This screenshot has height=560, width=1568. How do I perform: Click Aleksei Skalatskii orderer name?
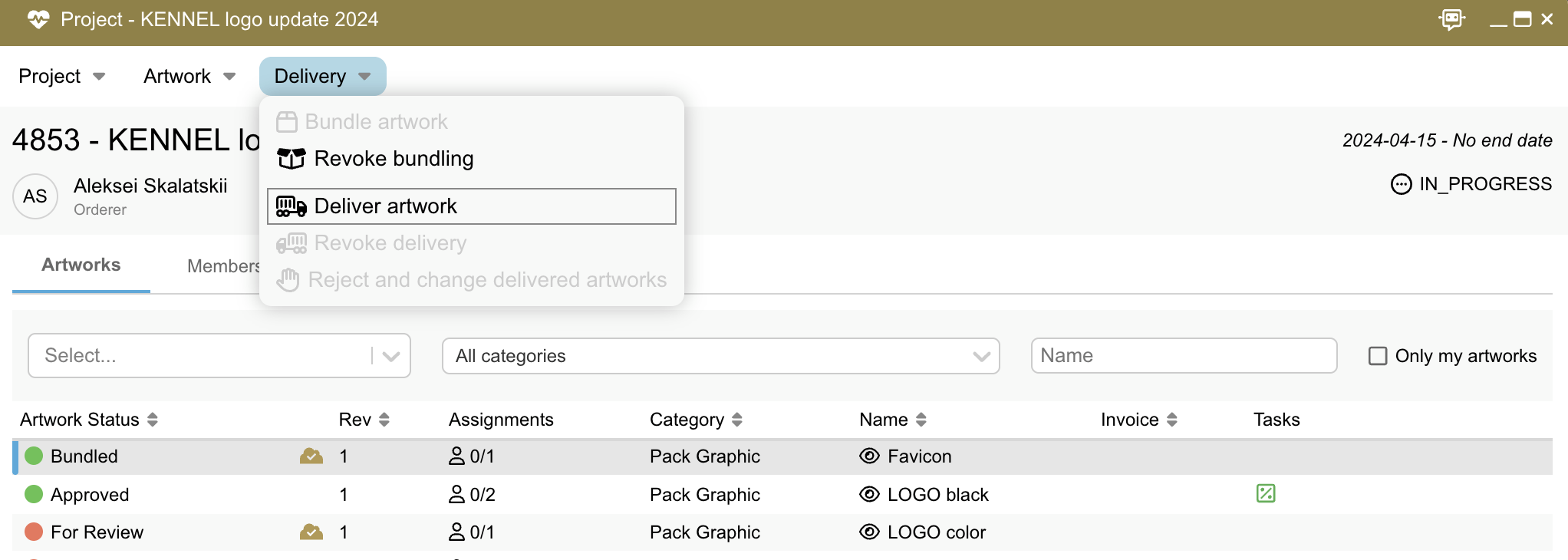150,186
